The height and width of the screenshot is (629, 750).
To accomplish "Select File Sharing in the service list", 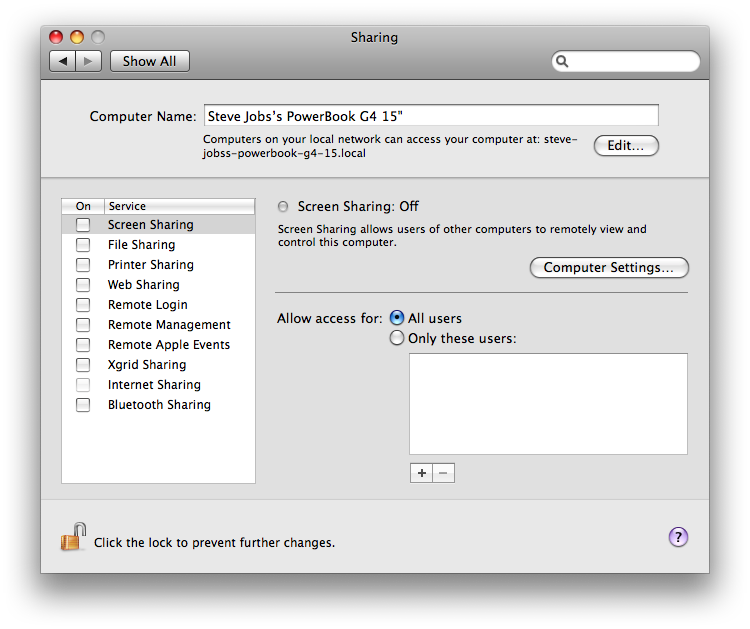I will coord(158,245).
